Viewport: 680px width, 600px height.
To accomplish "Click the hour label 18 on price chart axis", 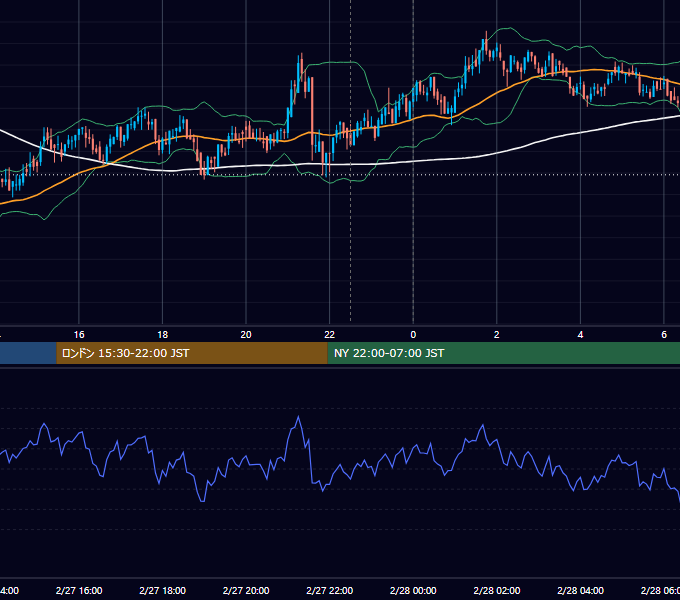I will pyautogui.click(x=163, y=335).
